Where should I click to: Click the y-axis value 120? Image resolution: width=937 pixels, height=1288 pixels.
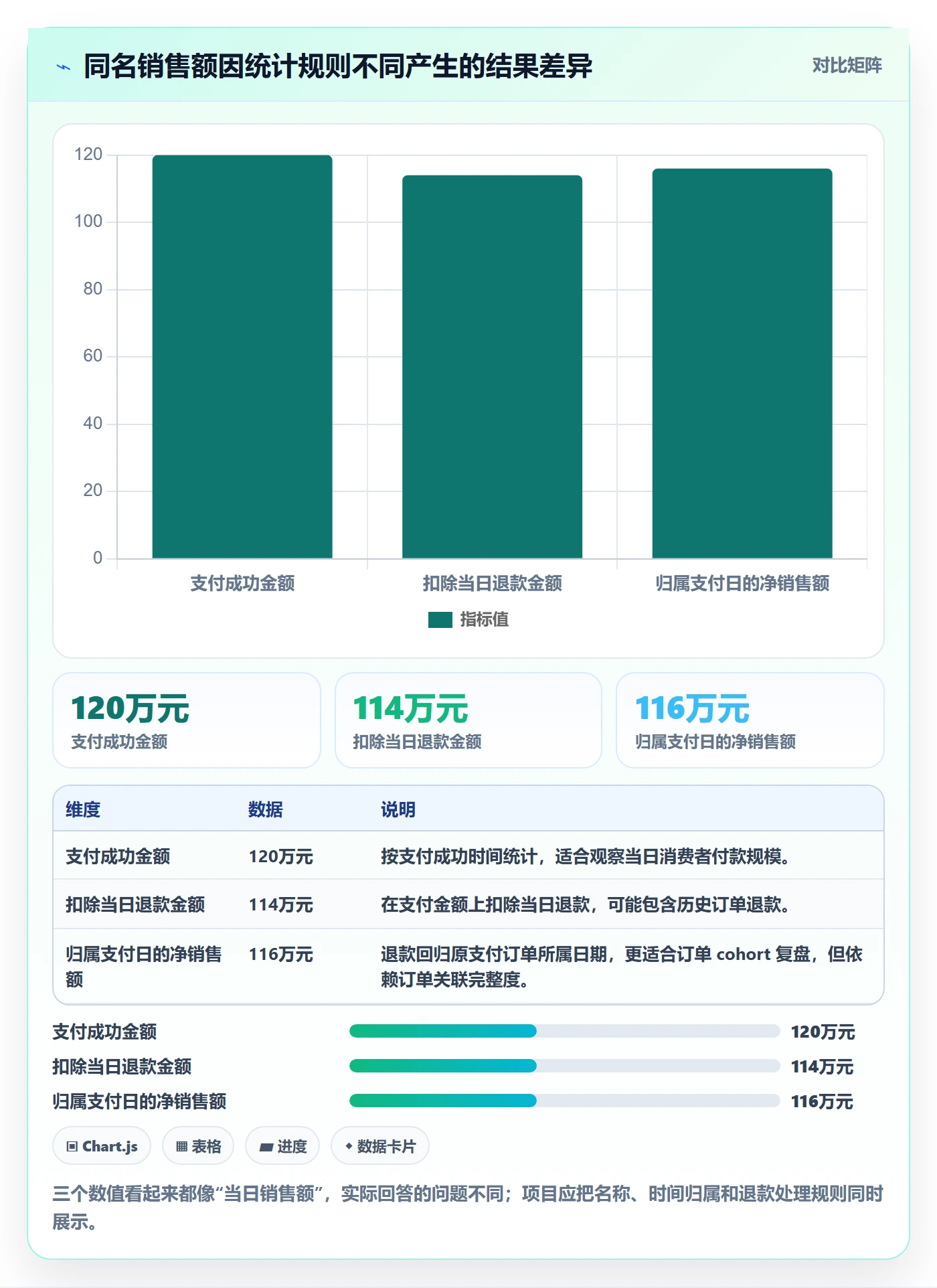tap(88, 155)
